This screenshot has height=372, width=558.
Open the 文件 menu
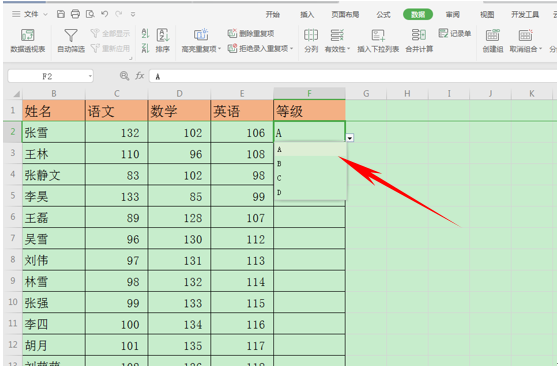coord(30,14)
